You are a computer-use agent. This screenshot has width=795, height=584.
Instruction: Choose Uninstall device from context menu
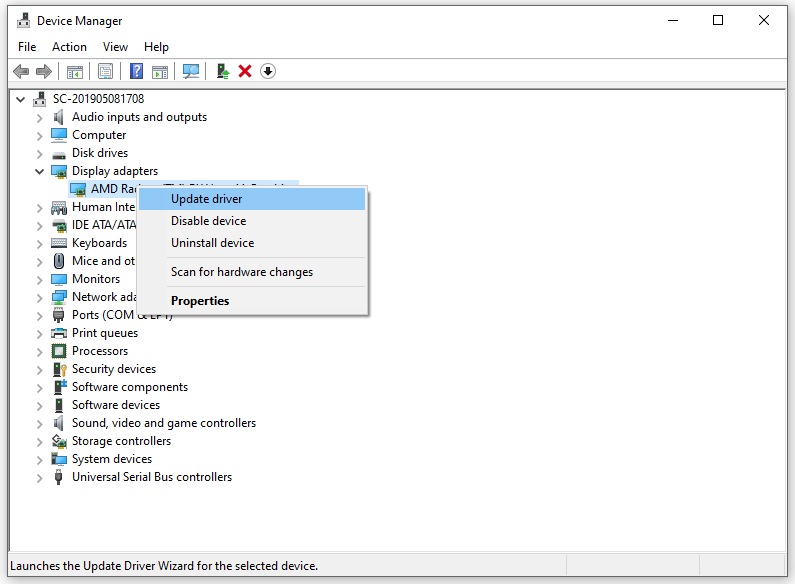(x=252, y=243)
